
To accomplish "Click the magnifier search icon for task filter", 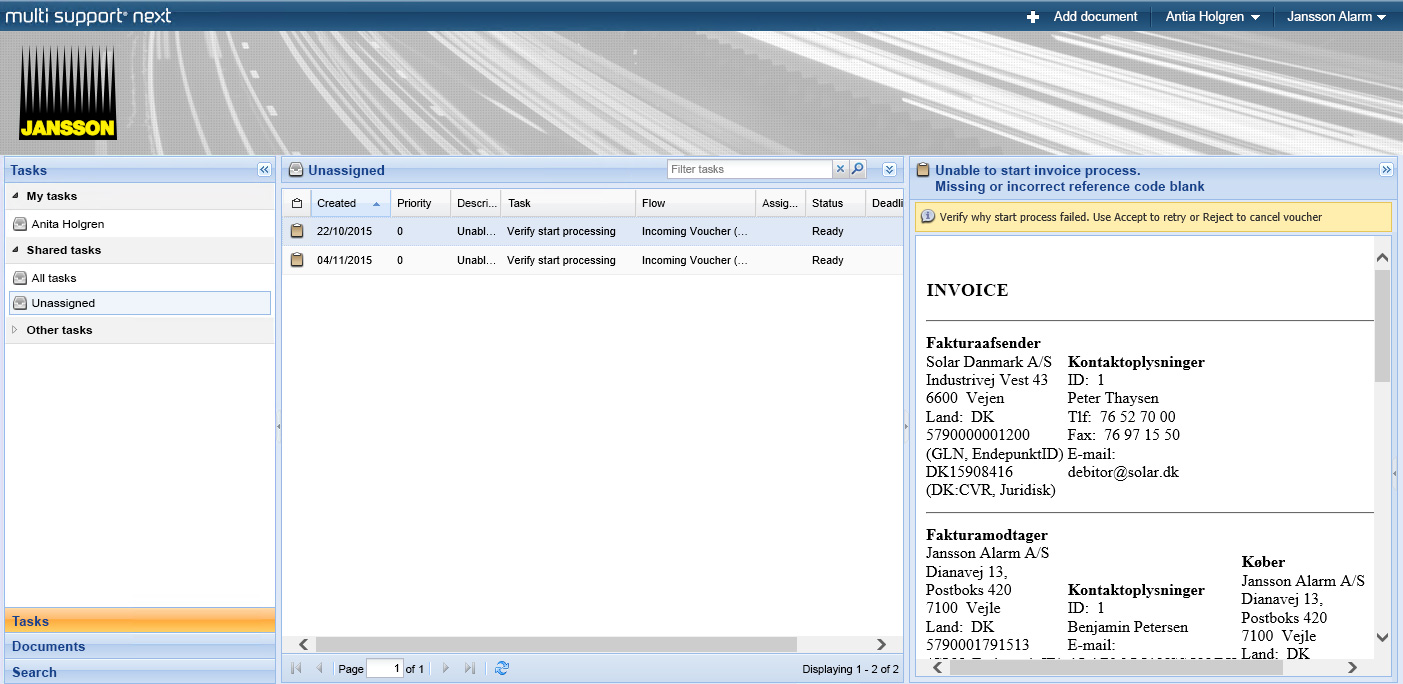I will [857, 169].
